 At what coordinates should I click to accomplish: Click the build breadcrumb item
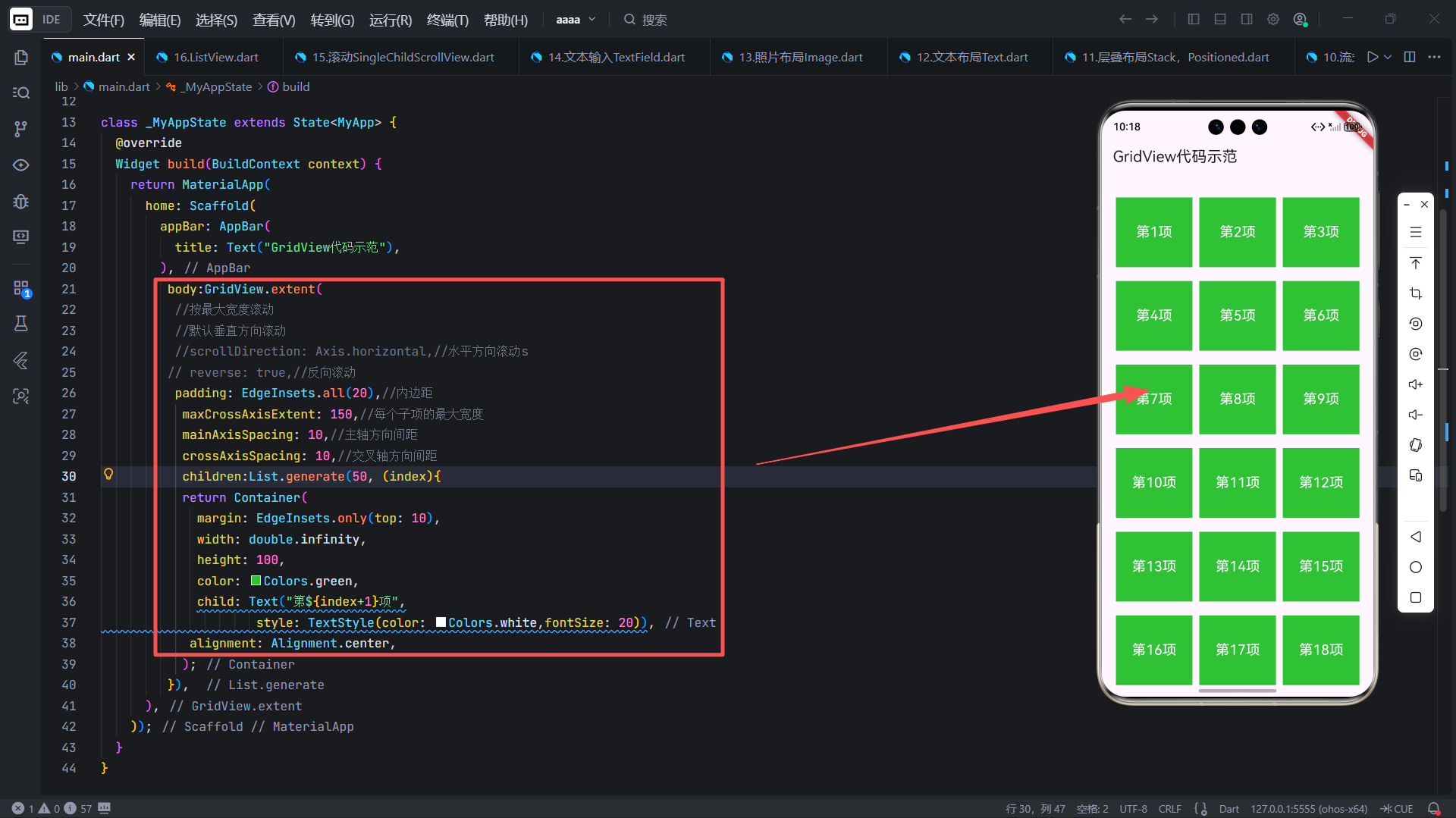pos(289,86)
